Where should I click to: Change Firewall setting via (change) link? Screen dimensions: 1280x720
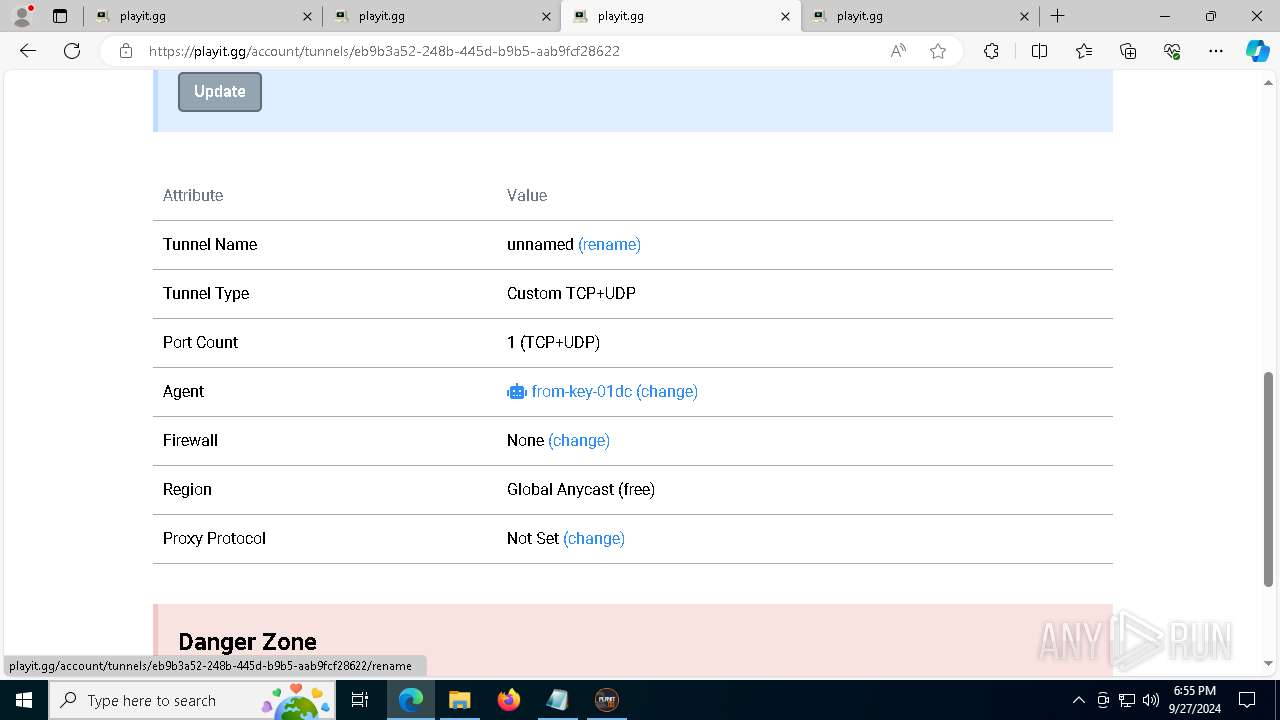(x=579, y=440)
